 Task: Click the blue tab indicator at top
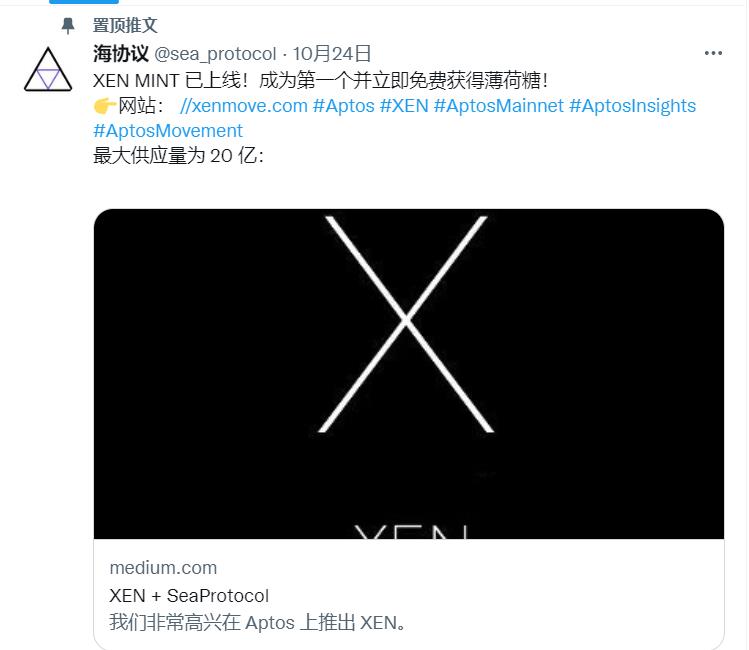tap(84, 2)
